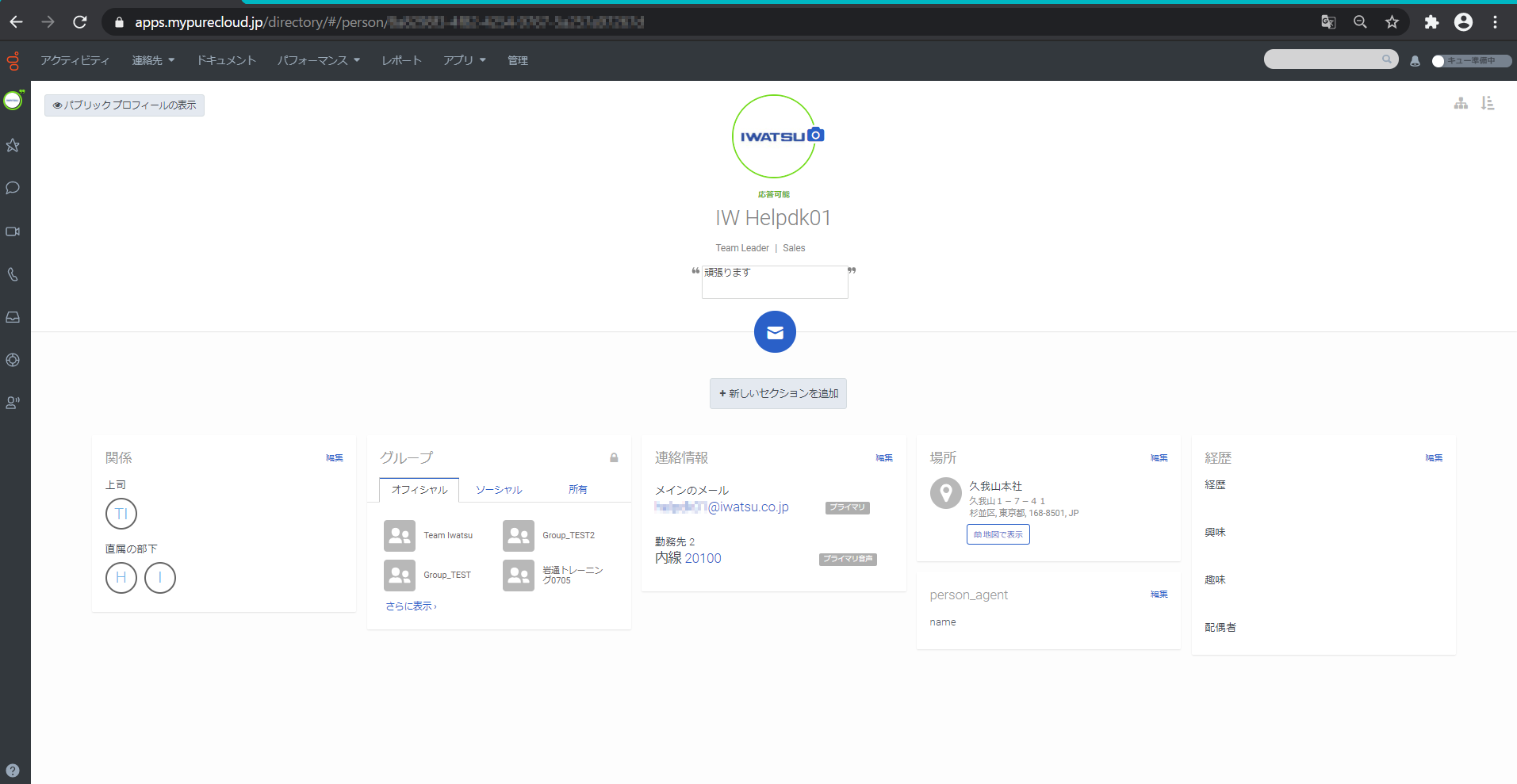
Task: Expand さらに表示 to show more groups
Action: [411, 606]
